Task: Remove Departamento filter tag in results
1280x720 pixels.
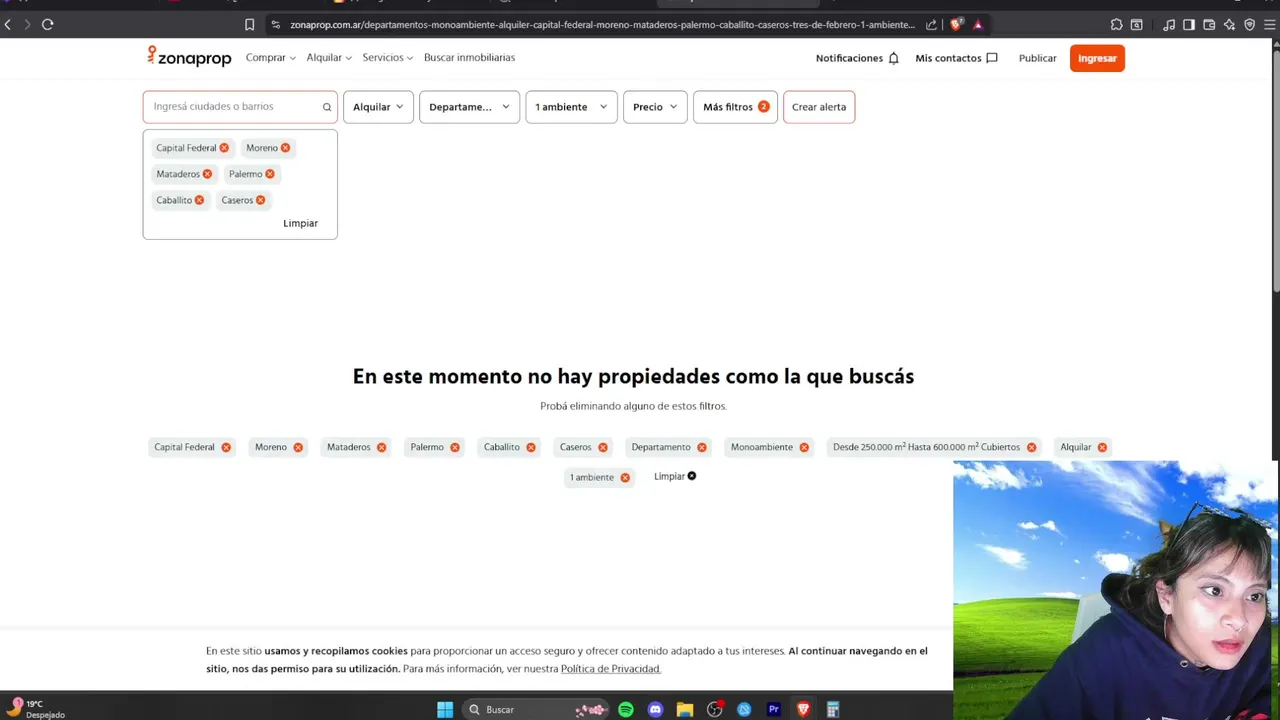Action: [702, 447]
